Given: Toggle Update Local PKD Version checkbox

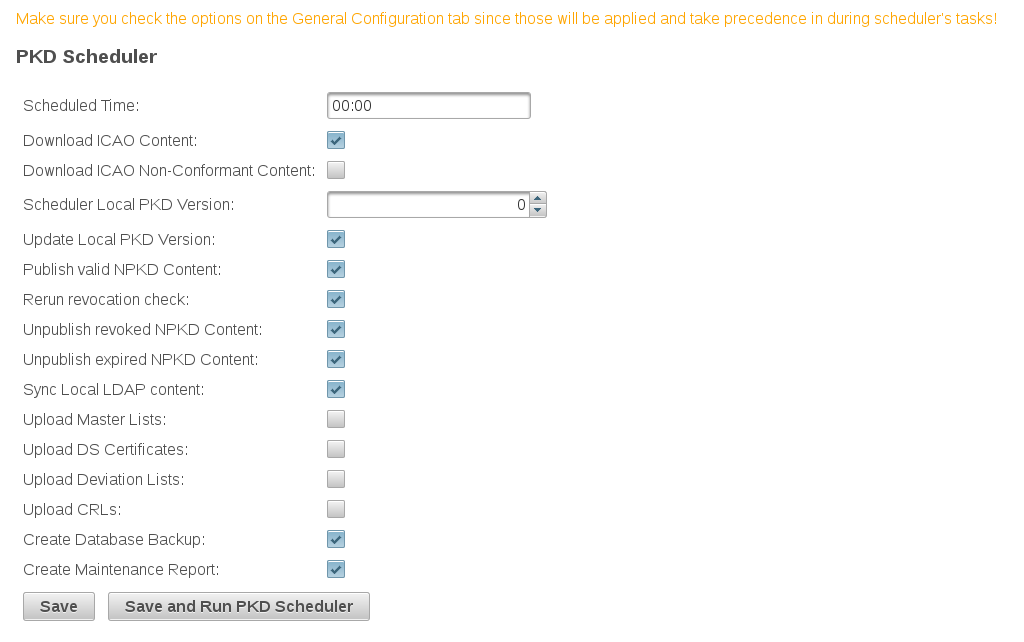Looking at the screenshot, I should (x=336, y=239).
